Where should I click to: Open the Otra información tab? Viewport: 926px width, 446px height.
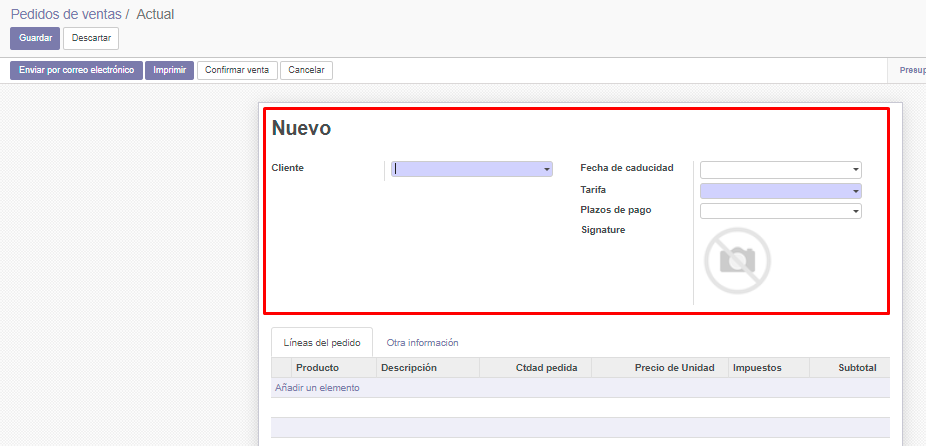(x=422, y=342)
